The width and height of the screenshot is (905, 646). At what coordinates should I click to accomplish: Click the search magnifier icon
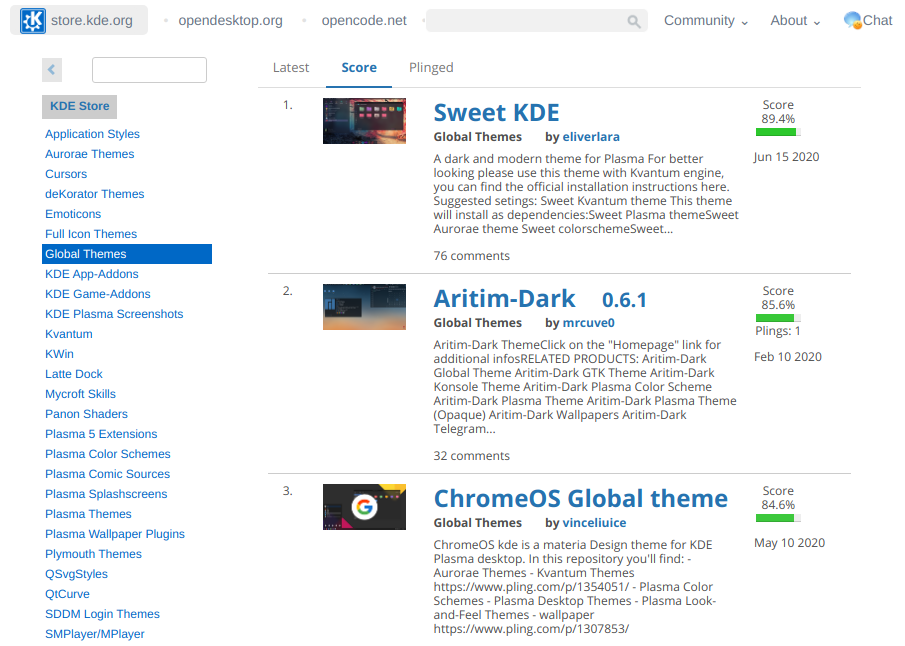(x=634, y=21)
